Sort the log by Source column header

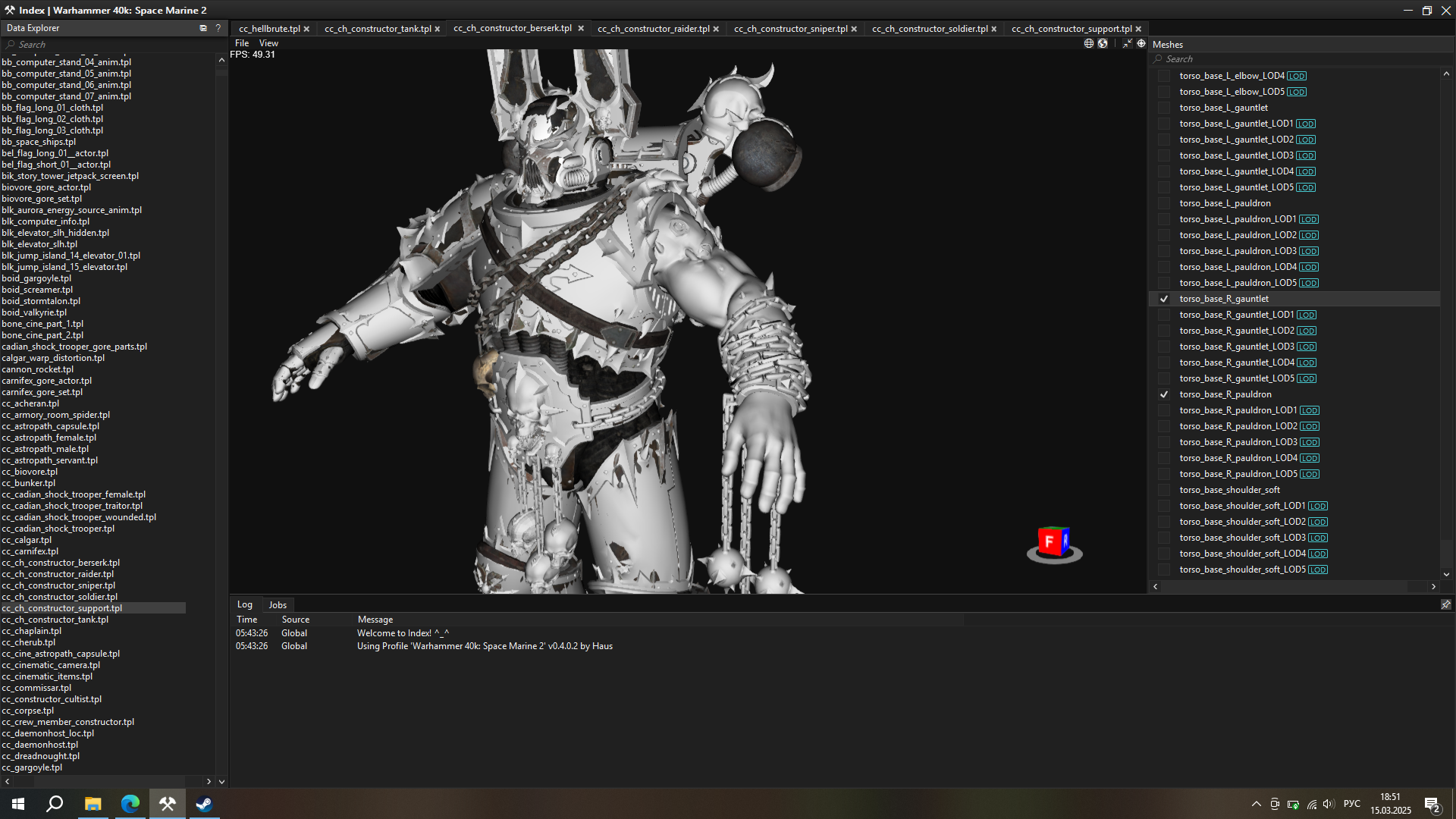296,620
